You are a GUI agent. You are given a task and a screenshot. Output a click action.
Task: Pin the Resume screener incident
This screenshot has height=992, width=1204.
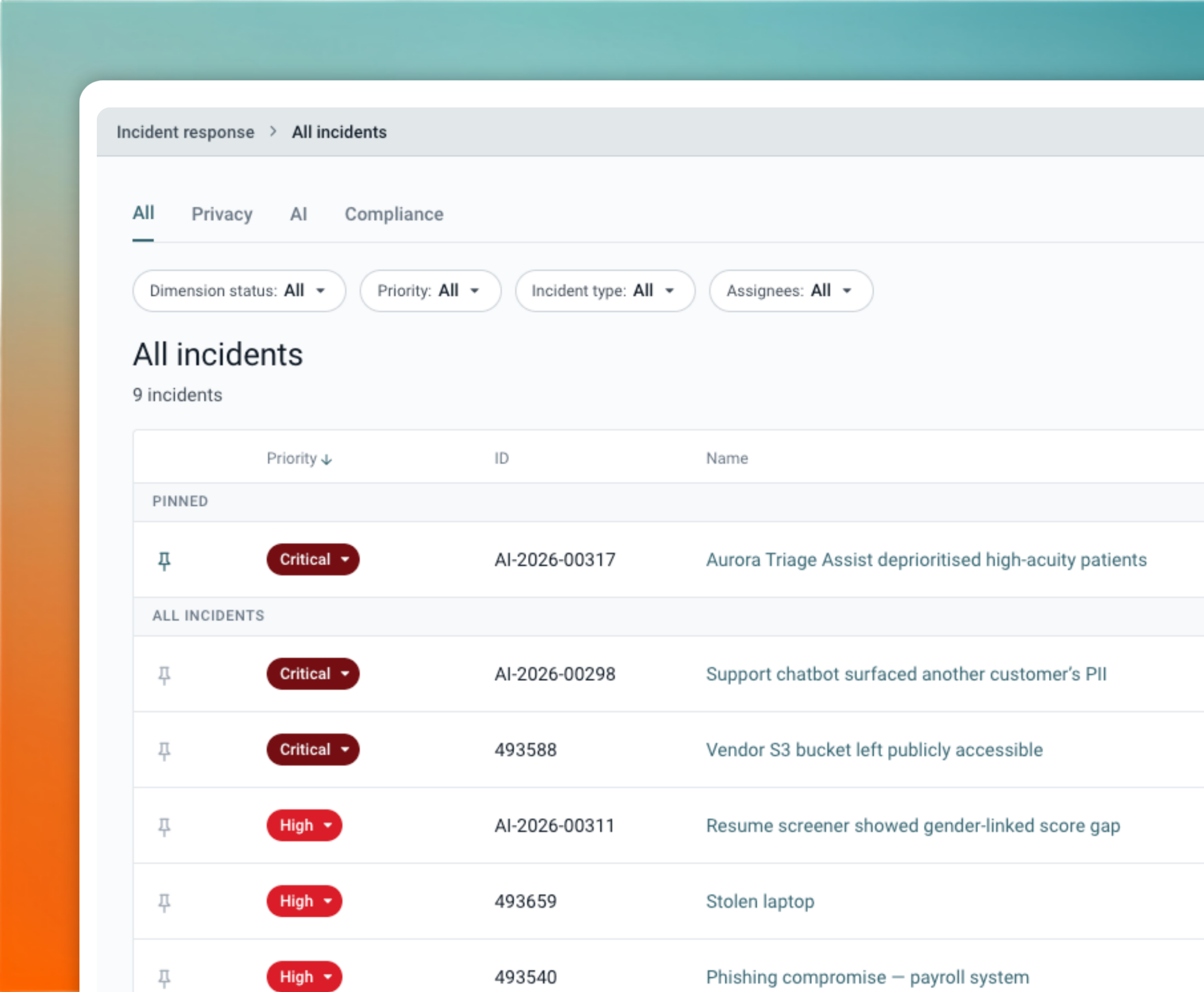coord(164,827)
